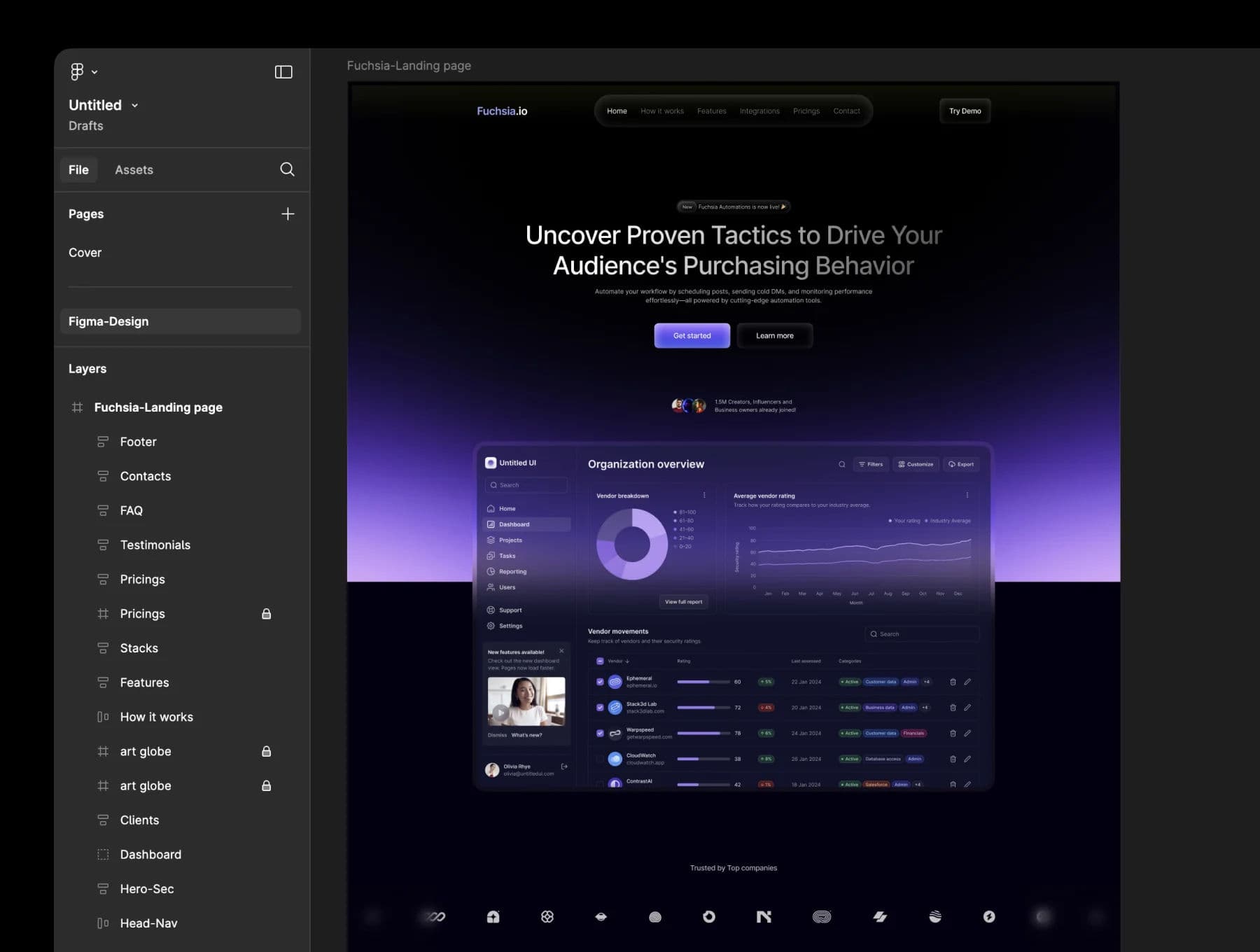Open the Figma main menu logo
This screenshot has width=1260, height=952.
pos(77,71)
